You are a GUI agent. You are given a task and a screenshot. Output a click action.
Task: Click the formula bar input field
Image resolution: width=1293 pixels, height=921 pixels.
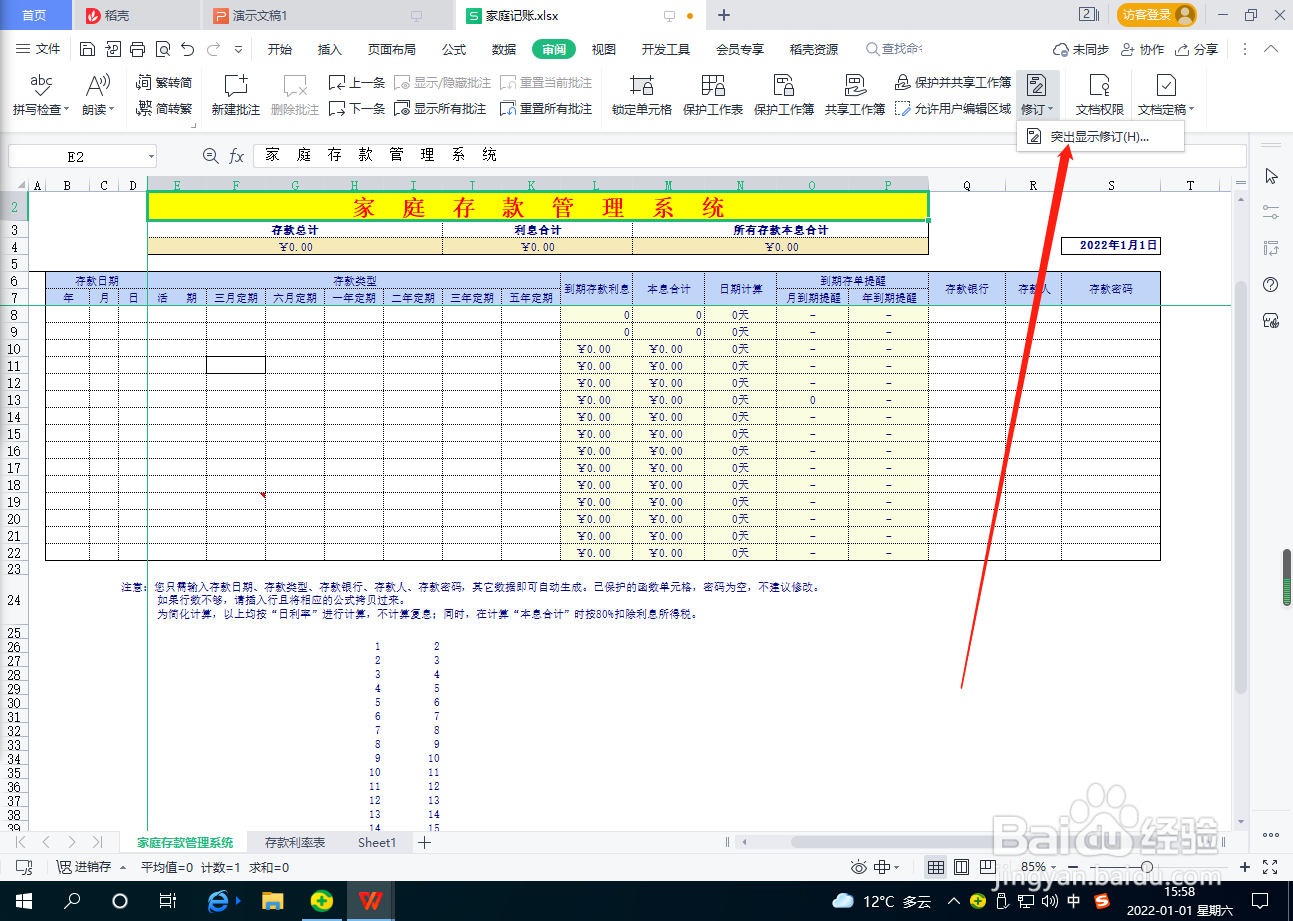(x=749, y=156)
